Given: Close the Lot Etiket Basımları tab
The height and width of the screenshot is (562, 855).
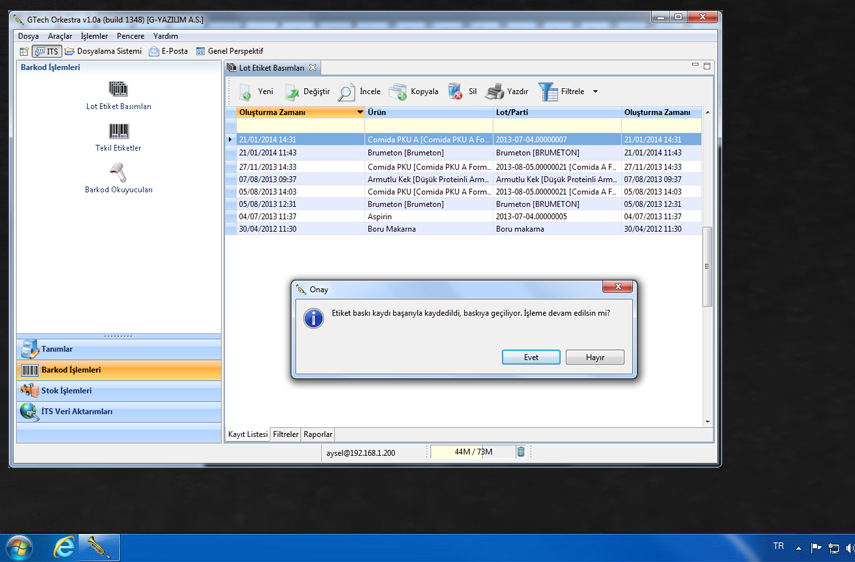Looking at the screenshot, I should click(312, 68).
